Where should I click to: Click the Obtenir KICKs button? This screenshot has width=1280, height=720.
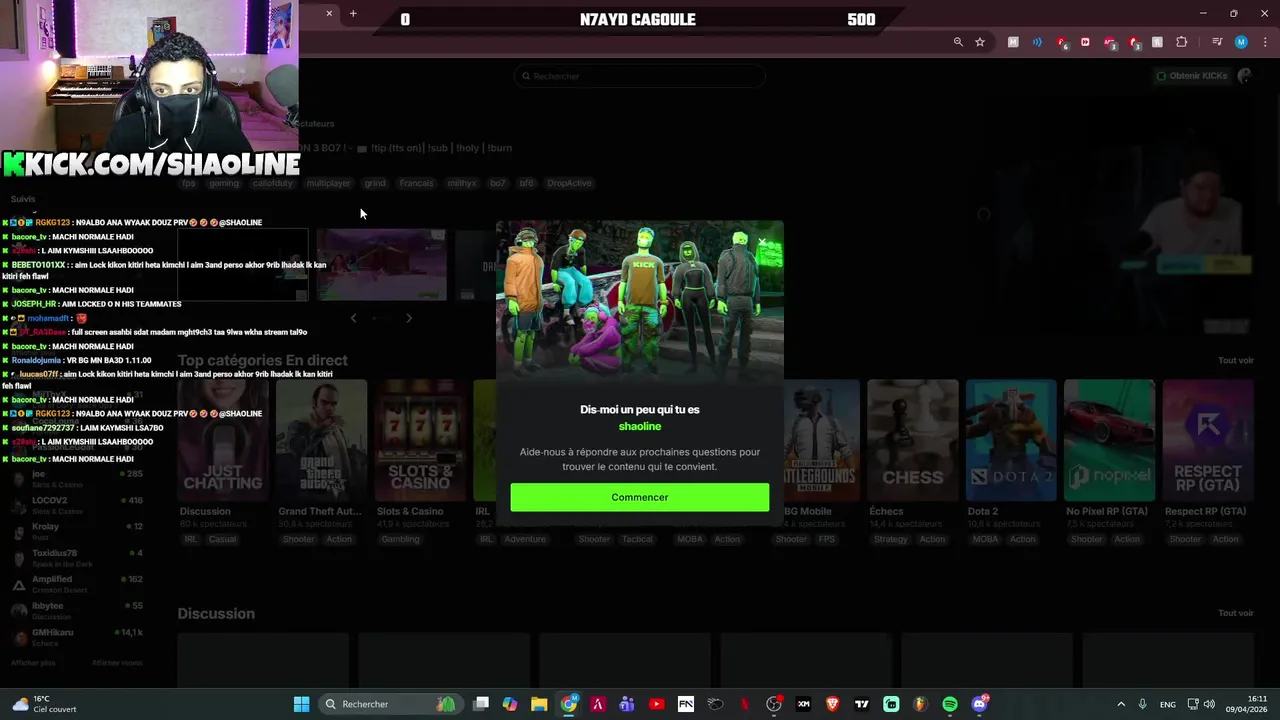pyautogui.click(x=1192, y=76)
